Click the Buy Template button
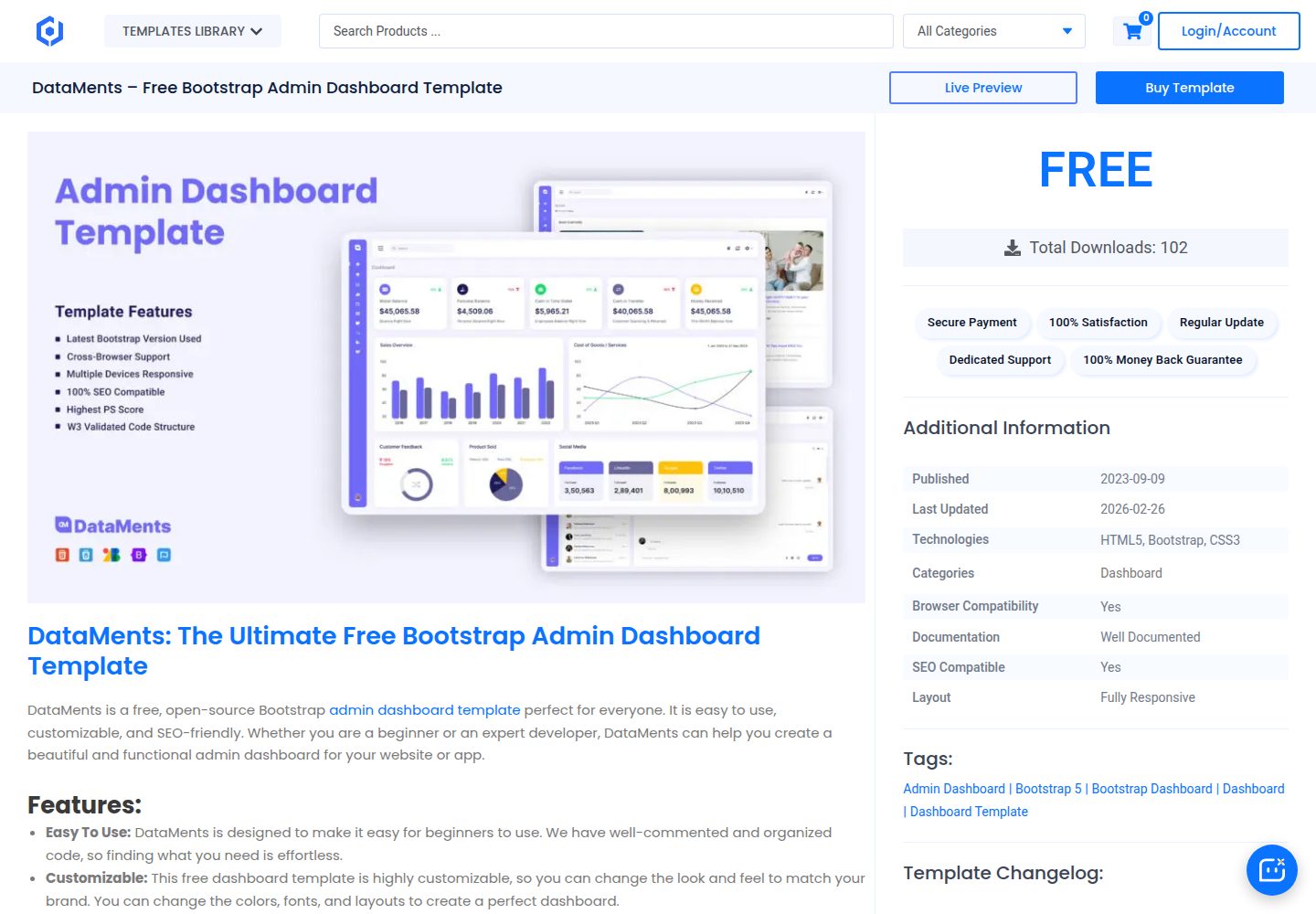 (1190, 88)
